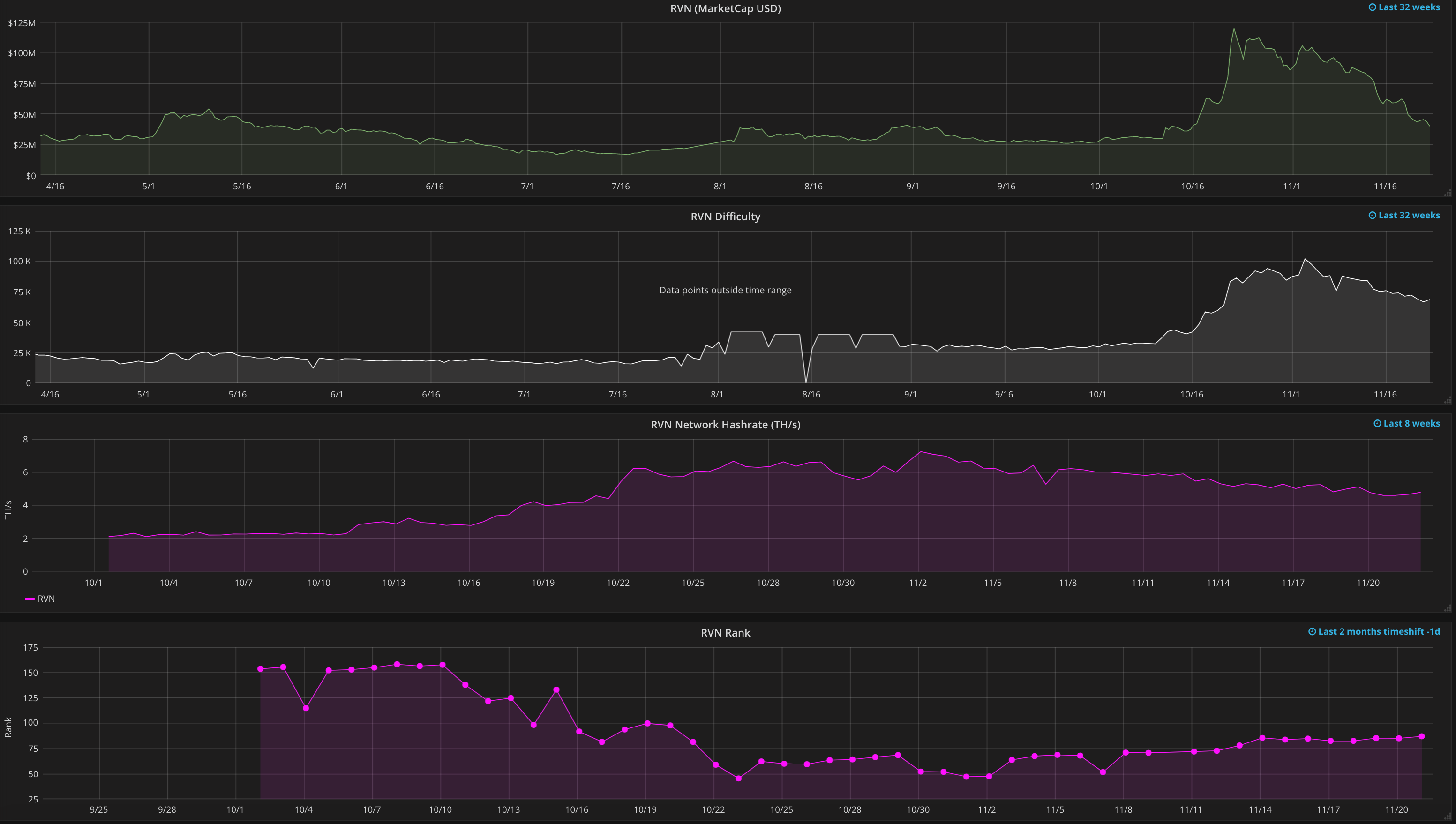Viewport: 1456px width, 824px height.
Task: Click the $100M y-axis label
Action: click(x=22, y=53)
